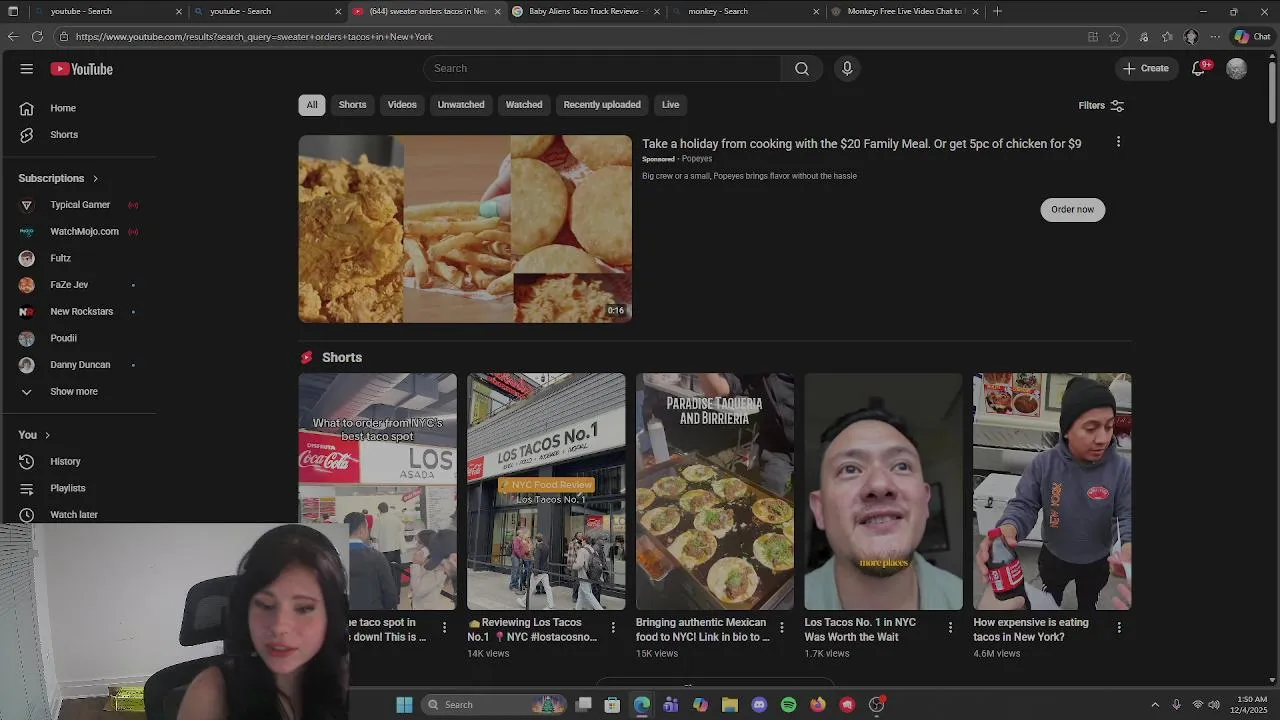Open a new browser tab
Screen dimensions: 1280x720
997,11
